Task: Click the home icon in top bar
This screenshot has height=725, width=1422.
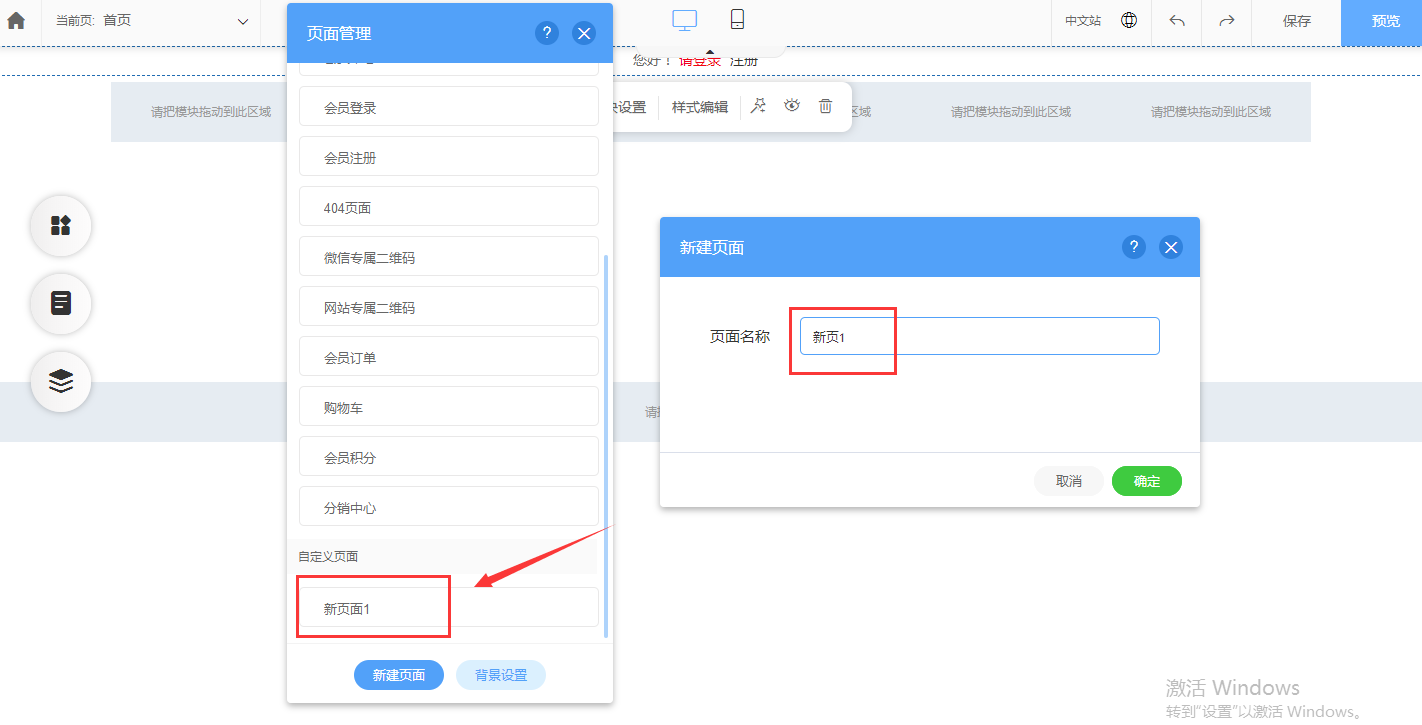Action: point(17,21)
